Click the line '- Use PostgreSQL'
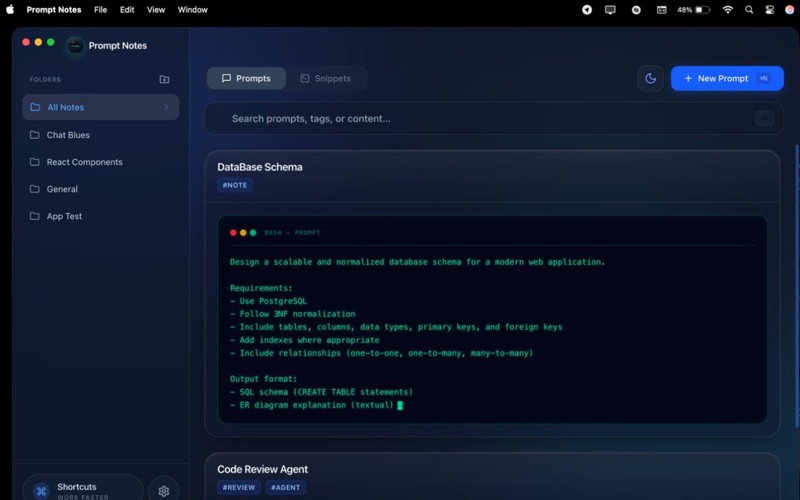 coord(268,301)
